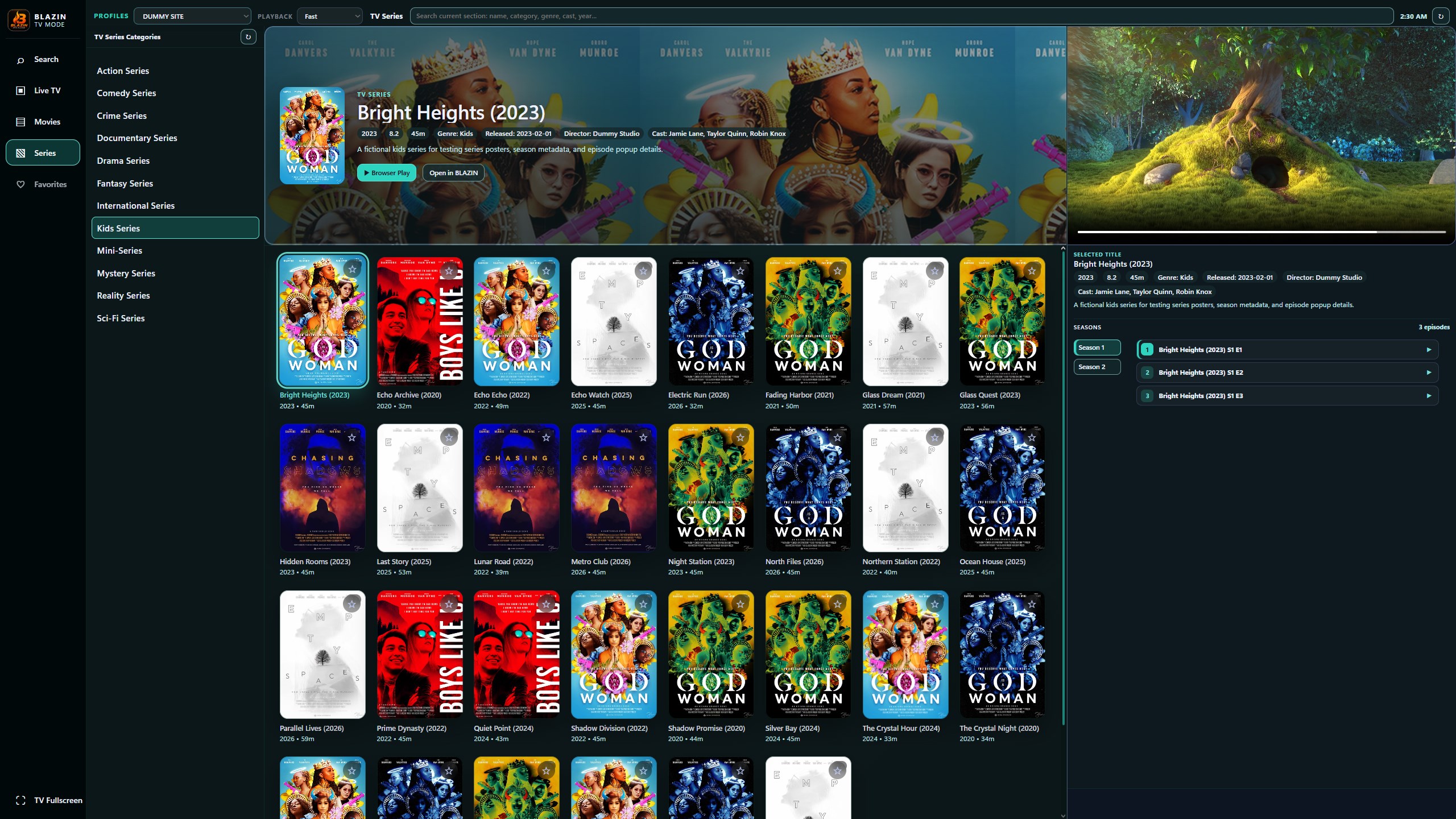Star the Echo Archive (2020) card

coord(449,271)
